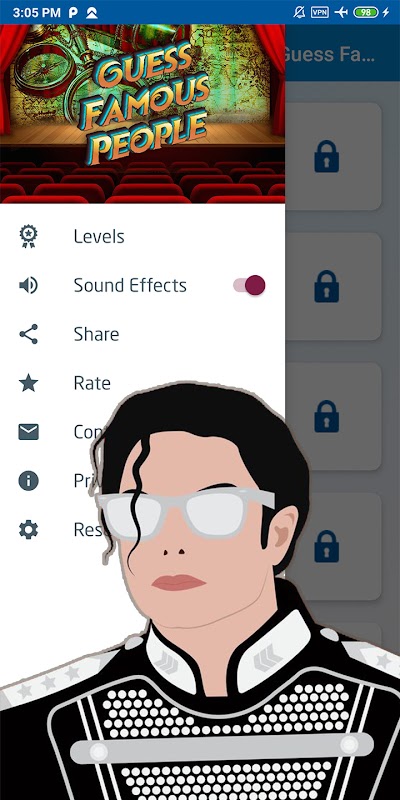Tap the dimmed Guess Fa... app title
The height and width of the screenshot is (800, 400).
click(330, 54)
